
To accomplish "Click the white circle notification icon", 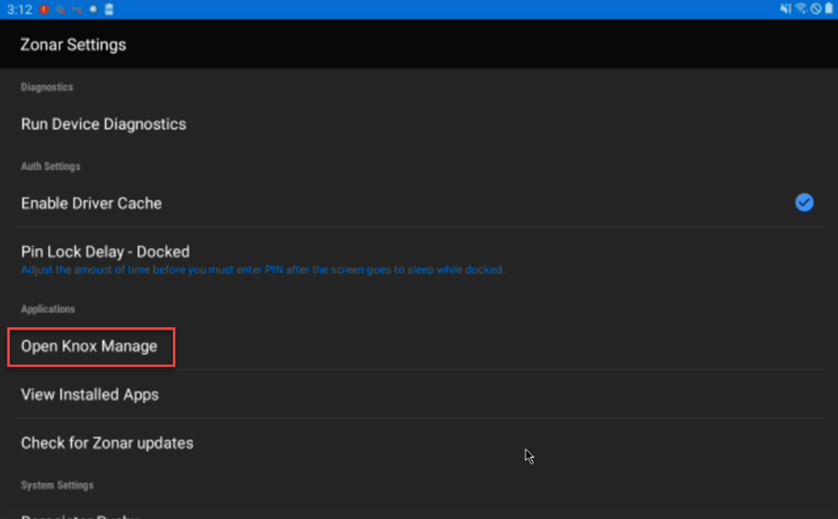I will pyautogui.click(x=93, y=9).
